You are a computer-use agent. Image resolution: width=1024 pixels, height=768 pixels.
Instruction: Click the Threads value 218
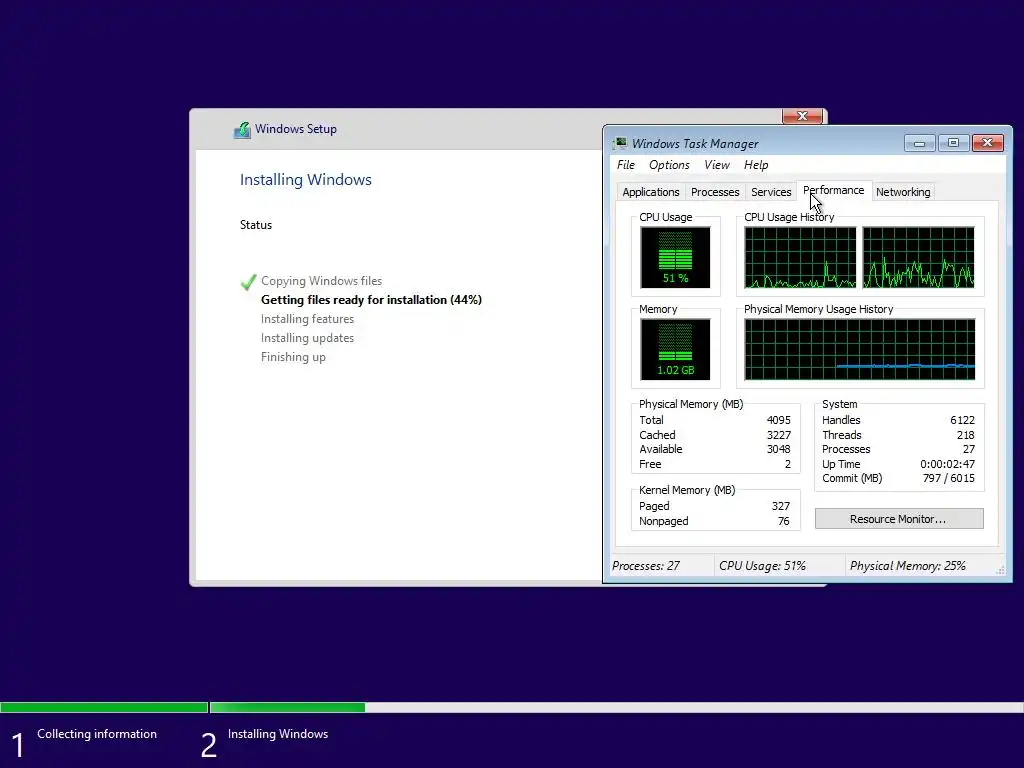[x=965, y=435]
